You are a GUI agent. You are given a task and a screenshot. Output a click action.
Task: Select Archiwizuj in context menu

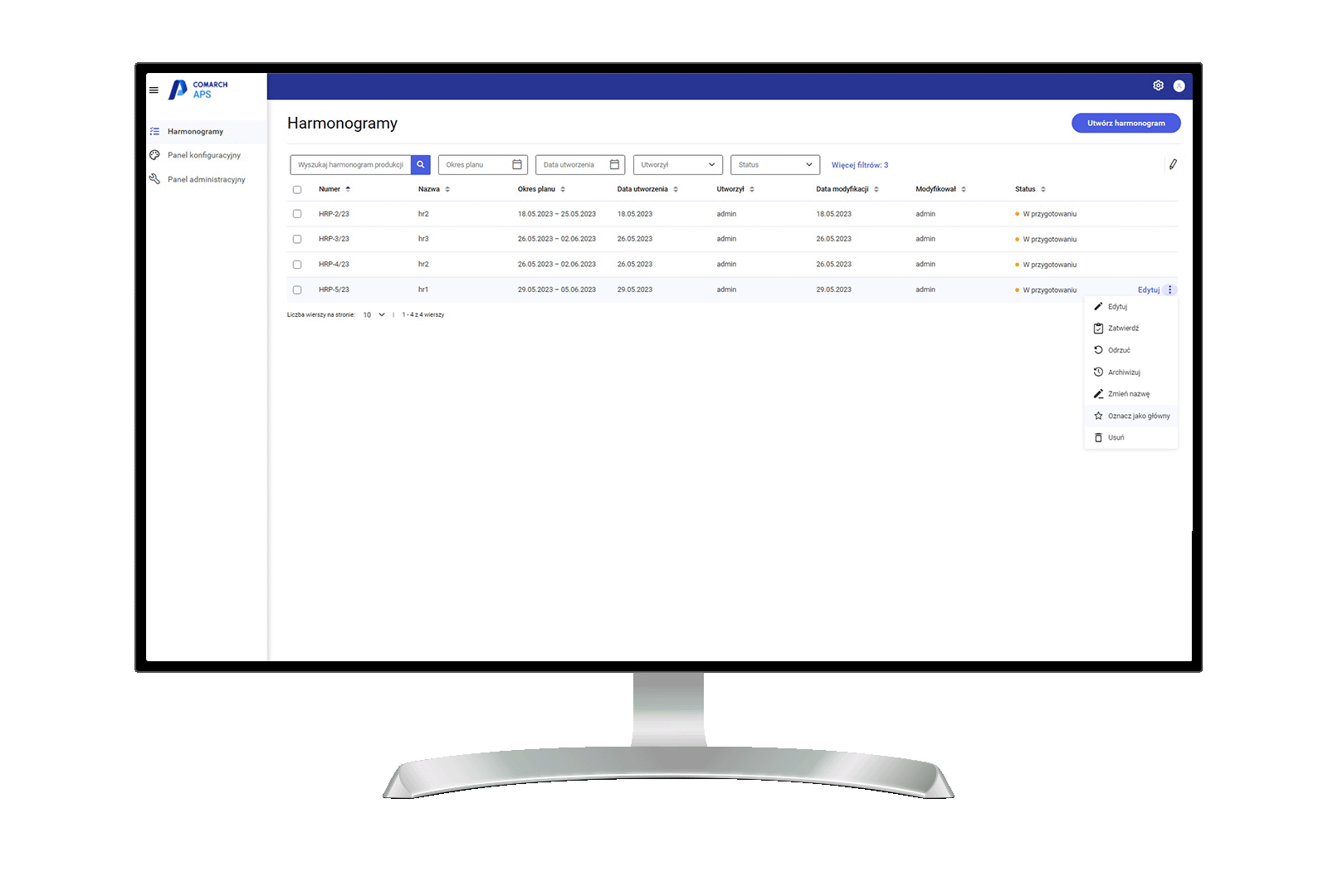[x=1130, y=372]
